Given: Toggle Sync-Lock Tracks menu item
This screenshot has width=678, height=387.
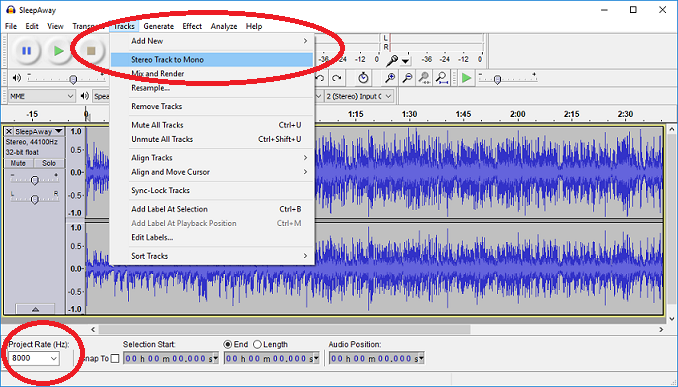Looking at the screenshot, I should pos(211,191).
